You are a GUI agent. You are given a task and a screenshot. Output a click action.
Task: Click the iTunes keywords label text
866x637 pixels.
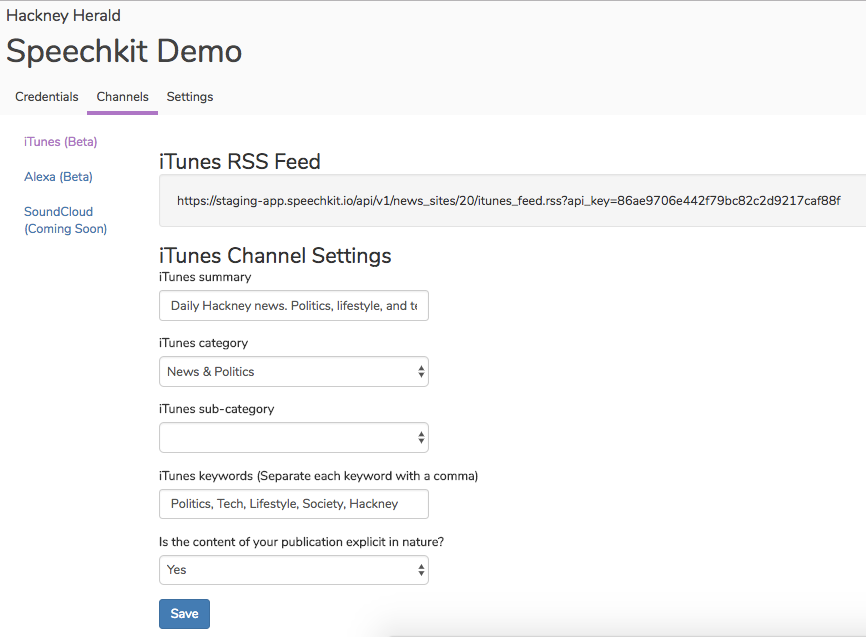coord(318,476)
